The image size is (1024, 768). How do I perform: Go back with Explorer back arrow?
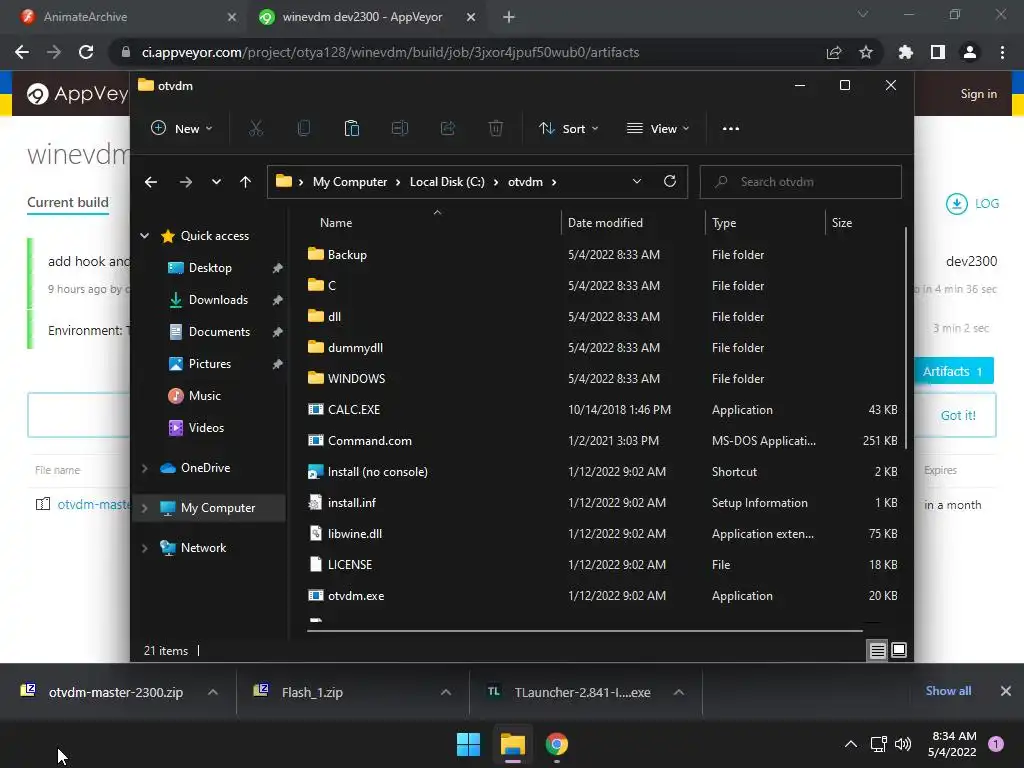(151, 182)
